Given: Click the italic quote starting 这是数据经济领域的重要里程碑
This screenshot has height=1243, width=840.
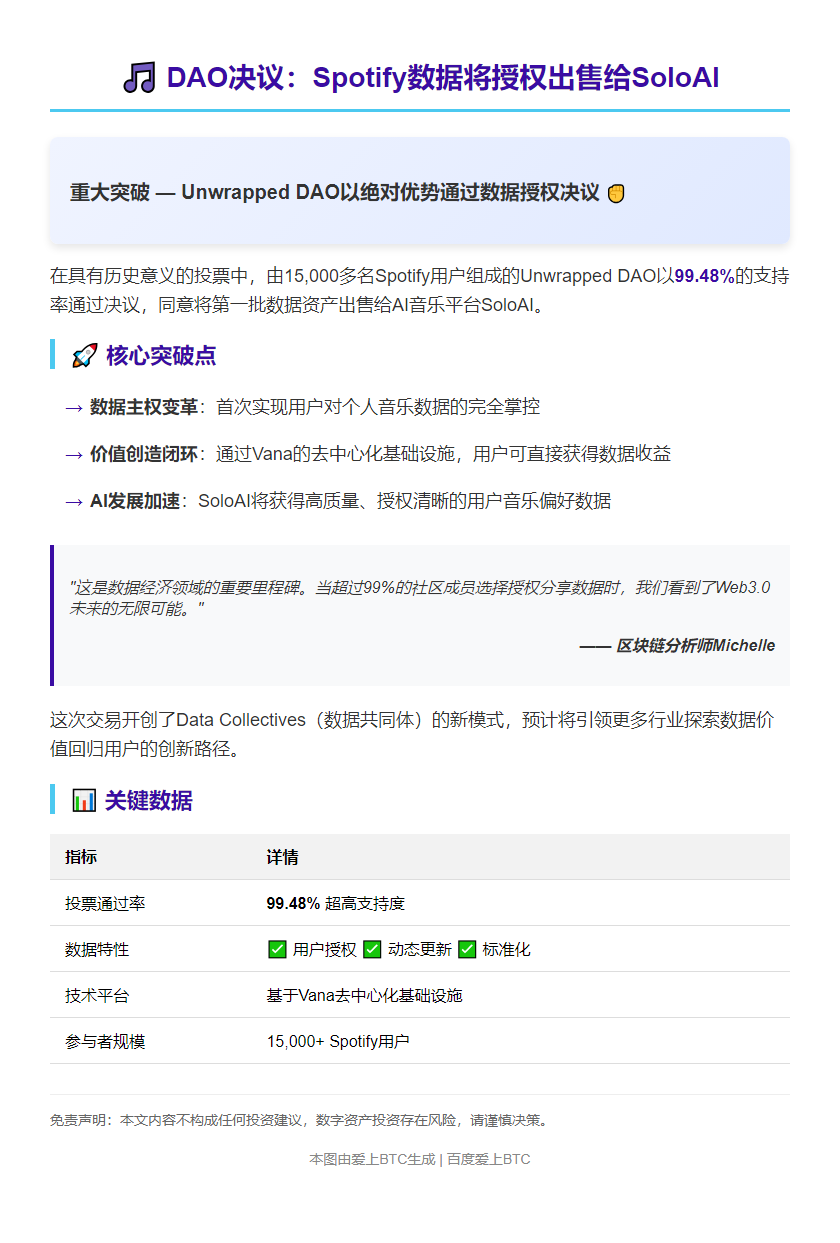Looking at the screenshot, I should [420, 598].
